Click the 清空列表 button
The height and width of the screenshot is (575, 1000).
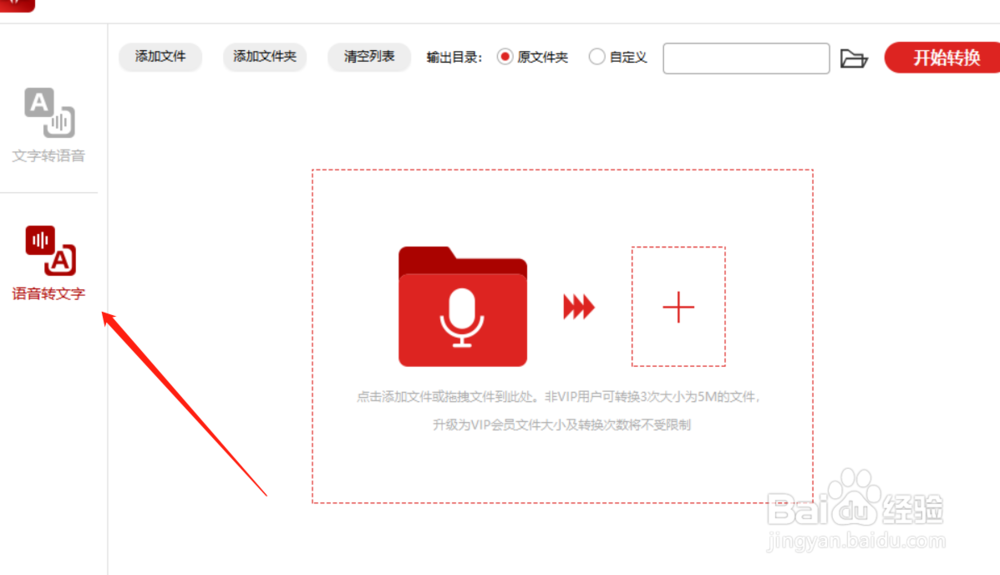coord(369,57)
